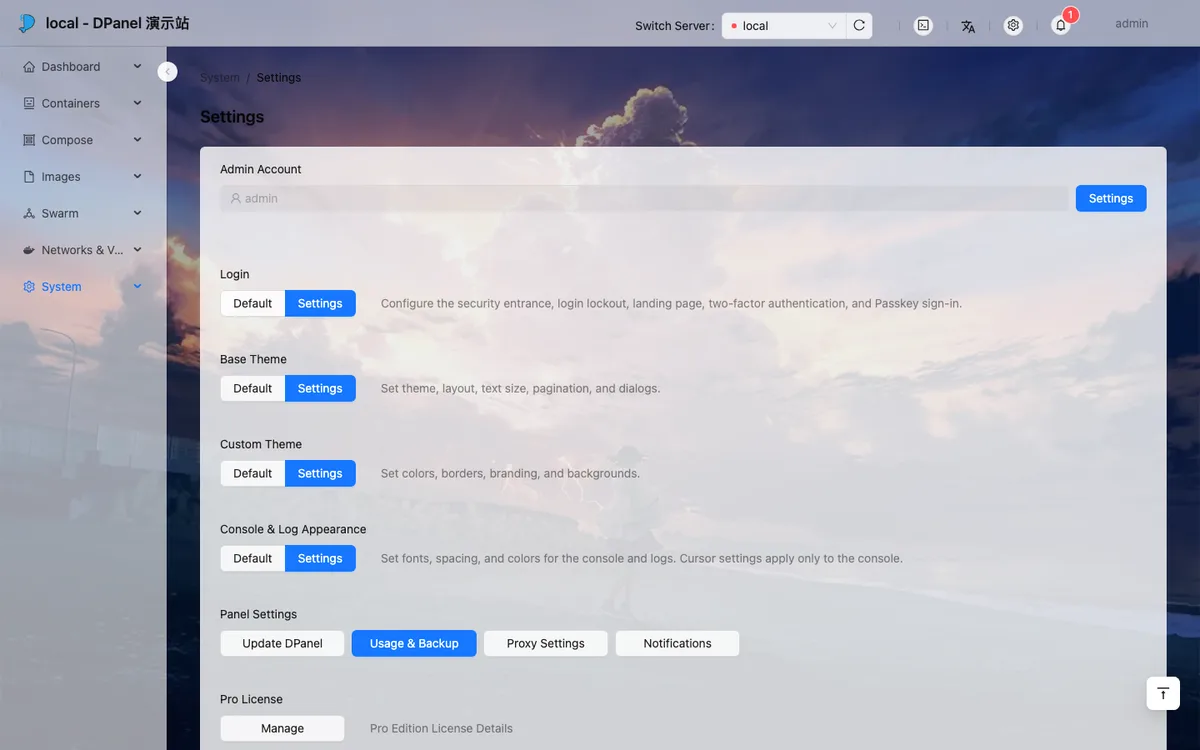
Task: Click Manage Pro License button
Action: (282, 728)
